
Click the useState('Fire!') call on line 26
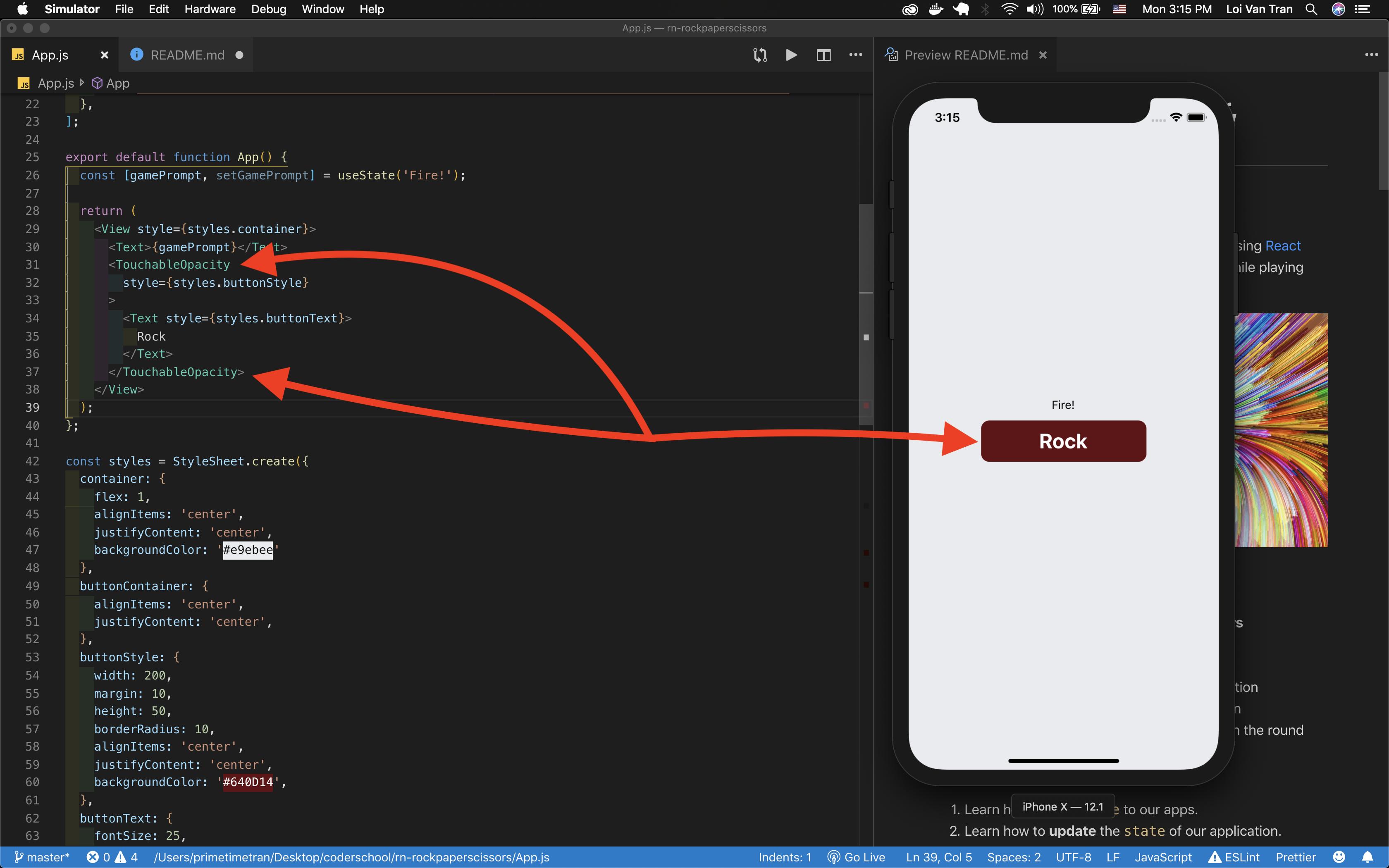(398, 175)
